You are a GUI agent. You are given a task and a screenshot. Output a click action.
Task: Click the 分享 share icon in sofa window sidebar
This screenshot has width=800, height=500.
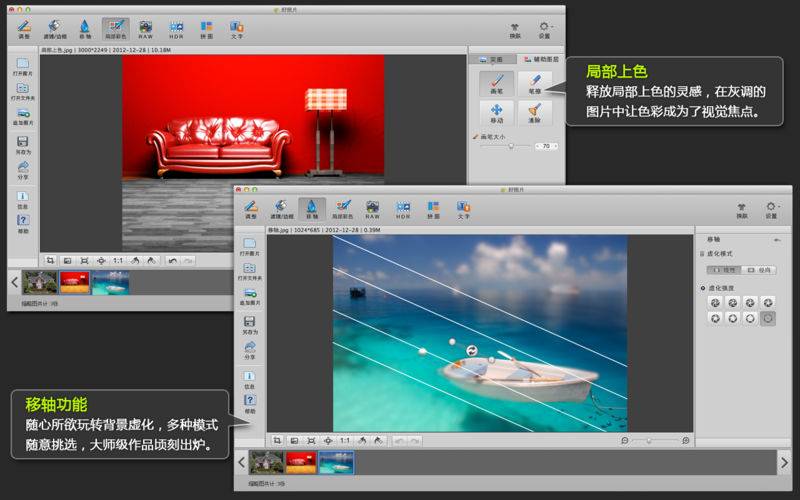coord(22,169)
